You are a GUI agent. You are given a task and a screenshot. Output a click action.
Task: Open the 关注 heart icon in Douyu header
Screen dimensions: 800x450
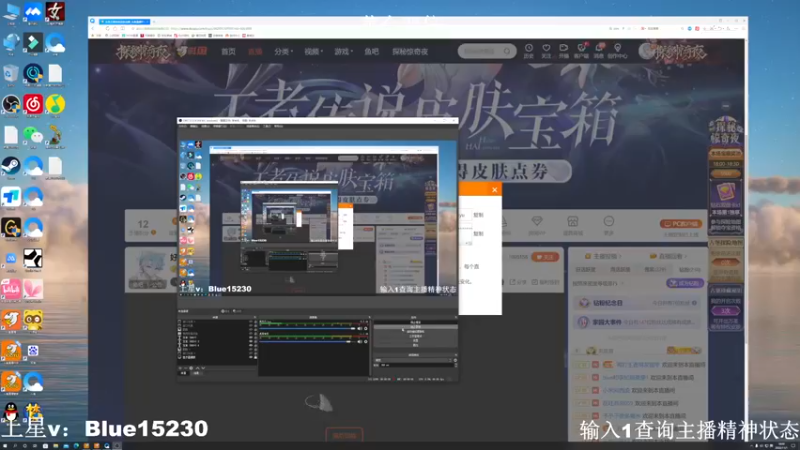(x=546, y=51)
